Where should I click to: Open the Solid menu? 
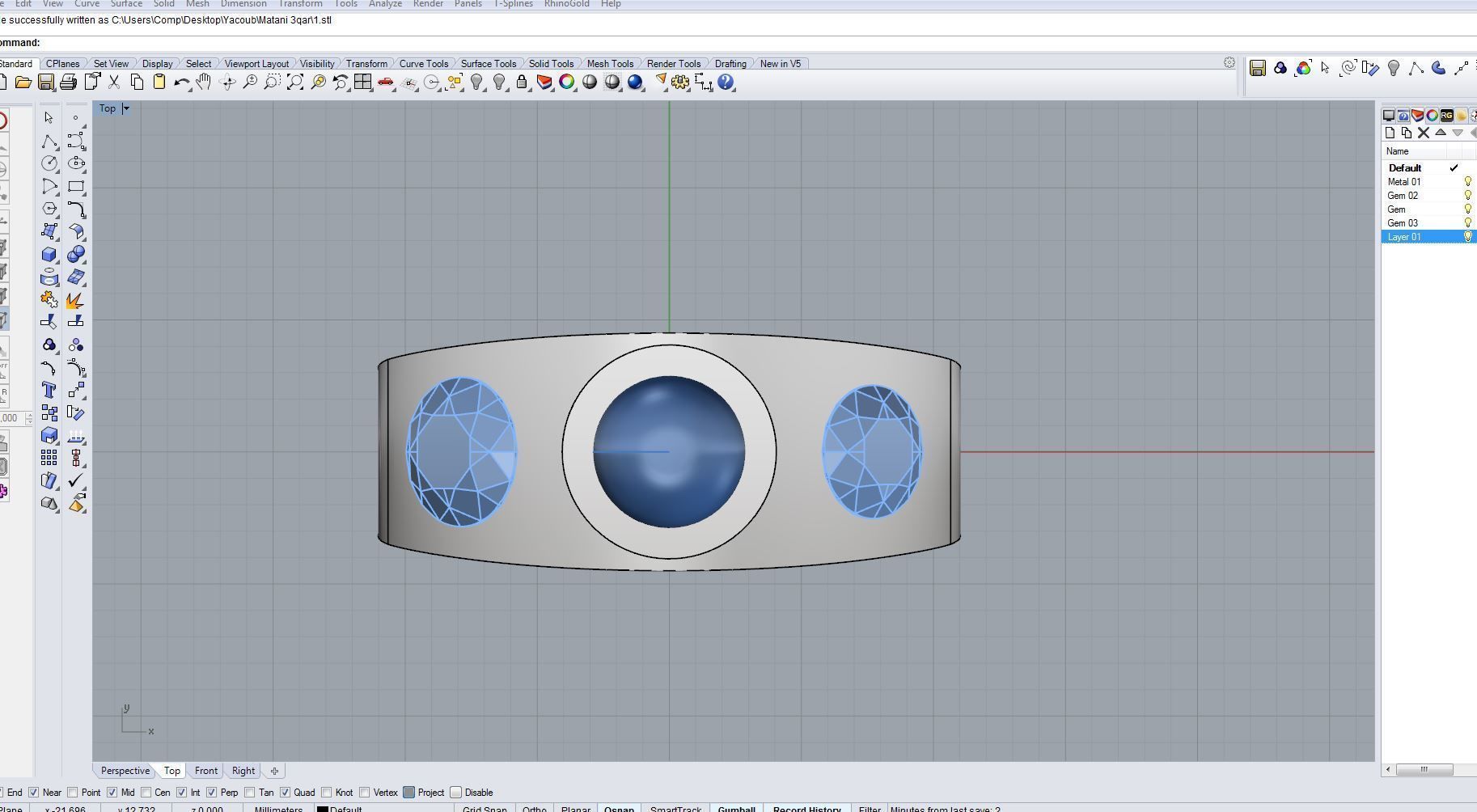pyautogui.click(x=163, y=4)
